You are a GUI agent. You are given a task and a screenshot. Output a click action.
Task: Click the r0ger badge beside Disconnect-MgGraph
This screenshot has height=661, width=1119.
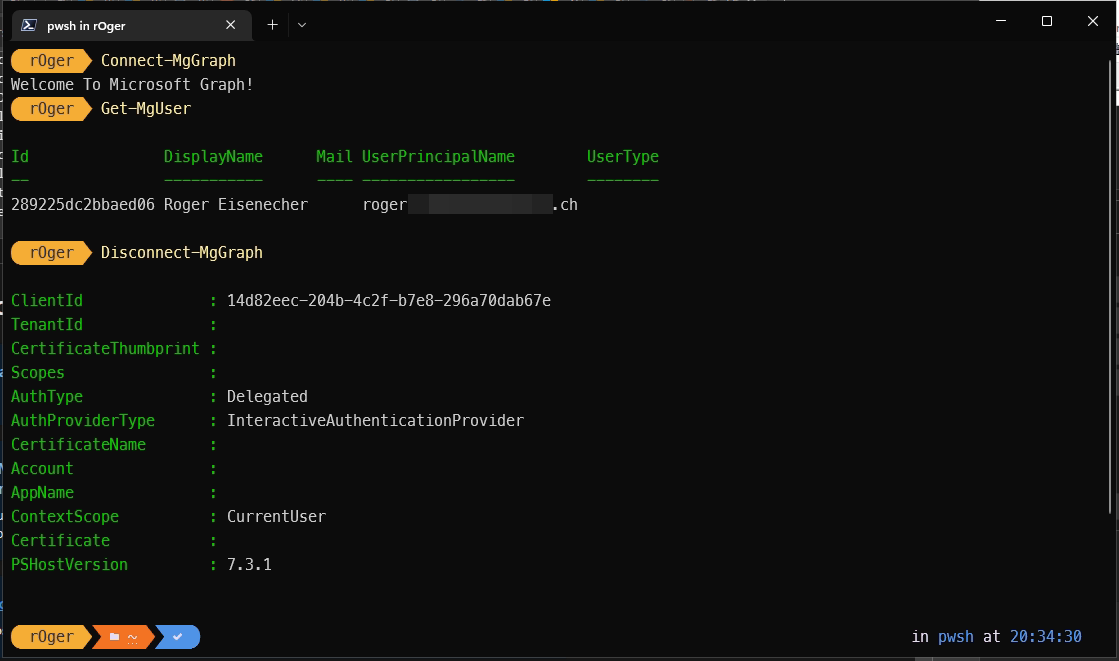(50, 252)
